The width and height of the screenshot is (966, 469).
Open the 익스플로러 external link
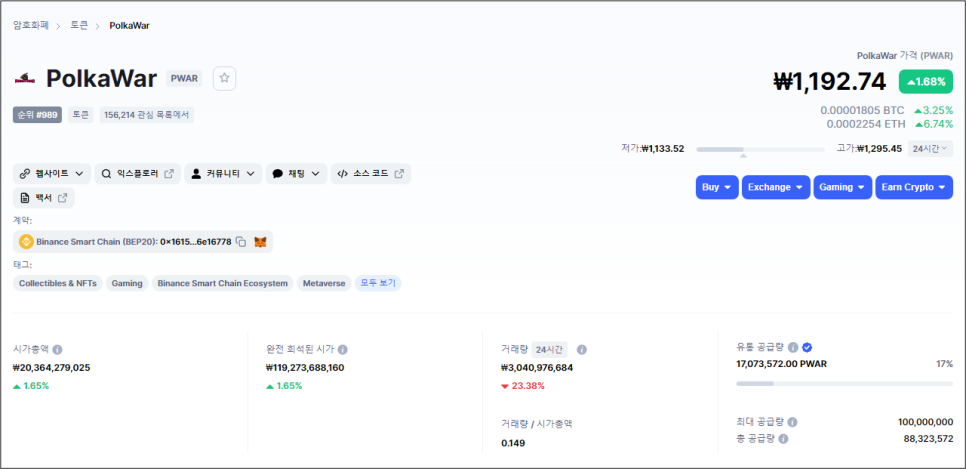click(138, 174)
